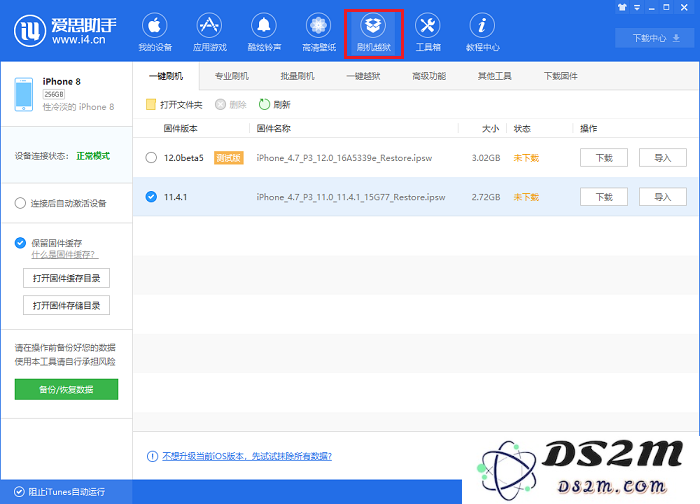The width and height of the screenshot is (700, 504).
Task: Click iPhone_4.7_P3_12.0_16A5339e_Restore.ipsw file name
Action: 344,158
